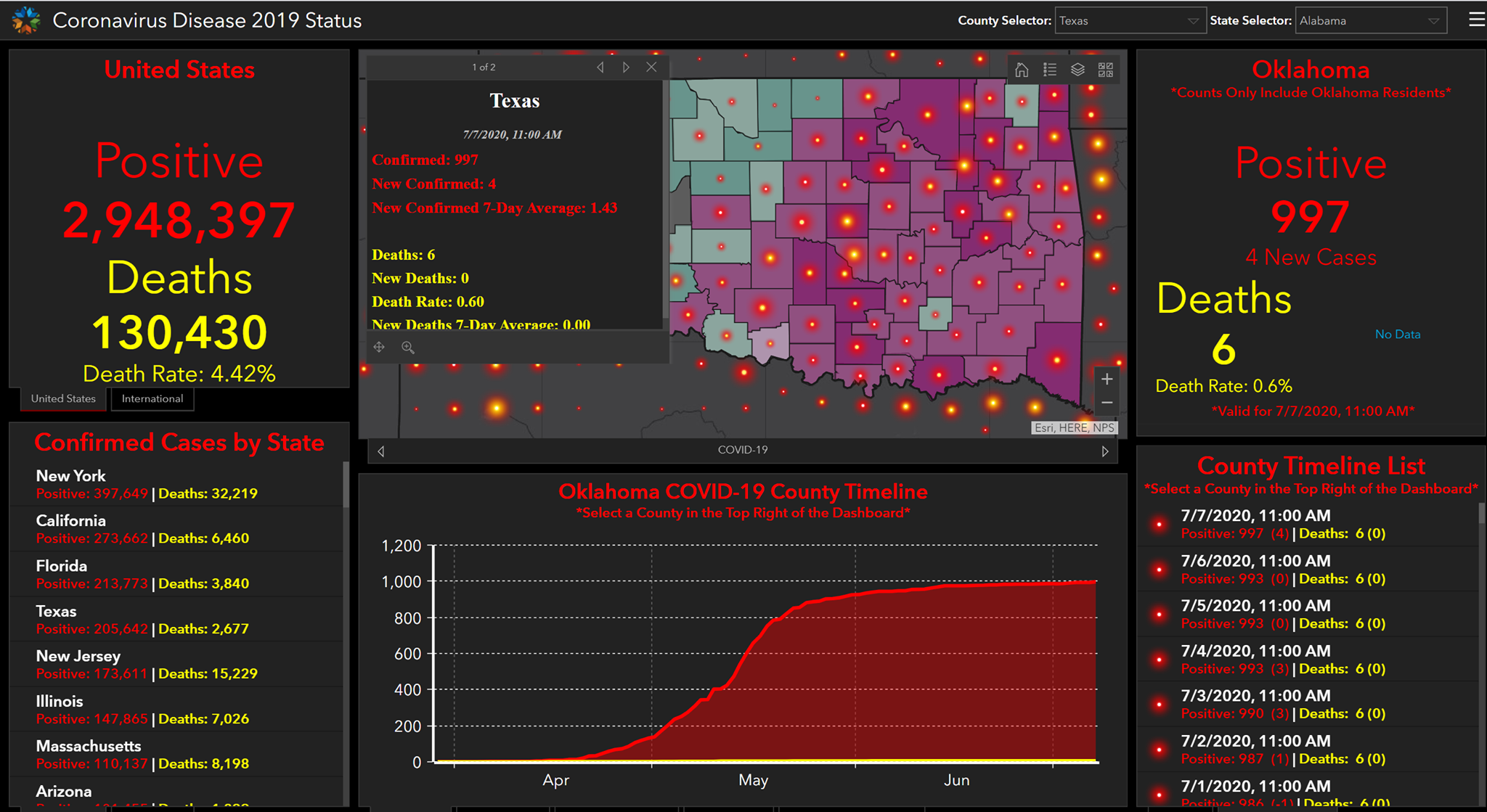Switch to the United States tab
Viewport: 1487px width, 812px height.
(x=63, y=398)
